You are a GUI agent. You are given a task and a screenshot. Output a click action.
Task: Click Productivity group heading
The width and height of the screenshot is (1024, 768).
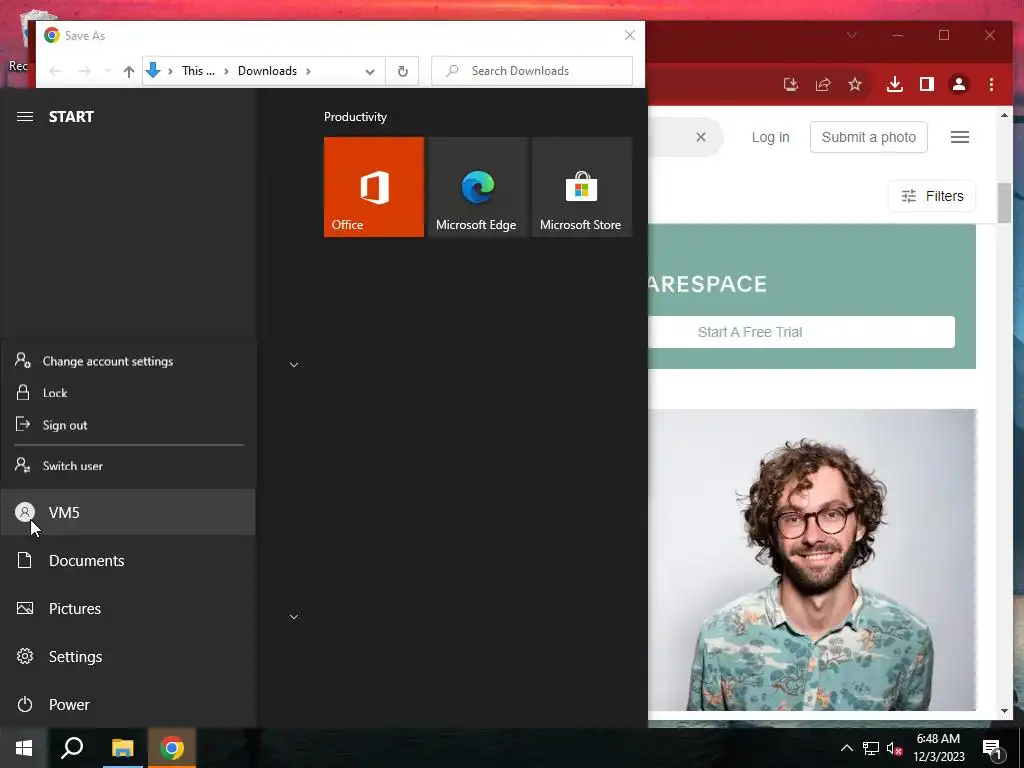355,117
